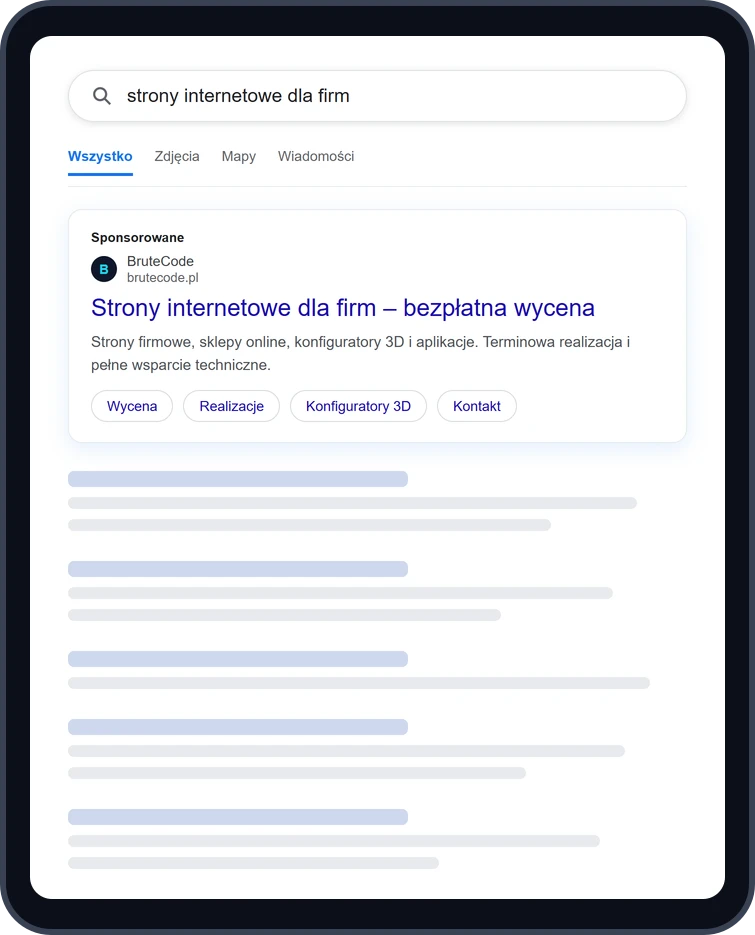The height and width of the screenshot is (935, 755).
Task: Click the ad description starting 'Strony firmowe, sklepy online'
Action: pos(361,353)
